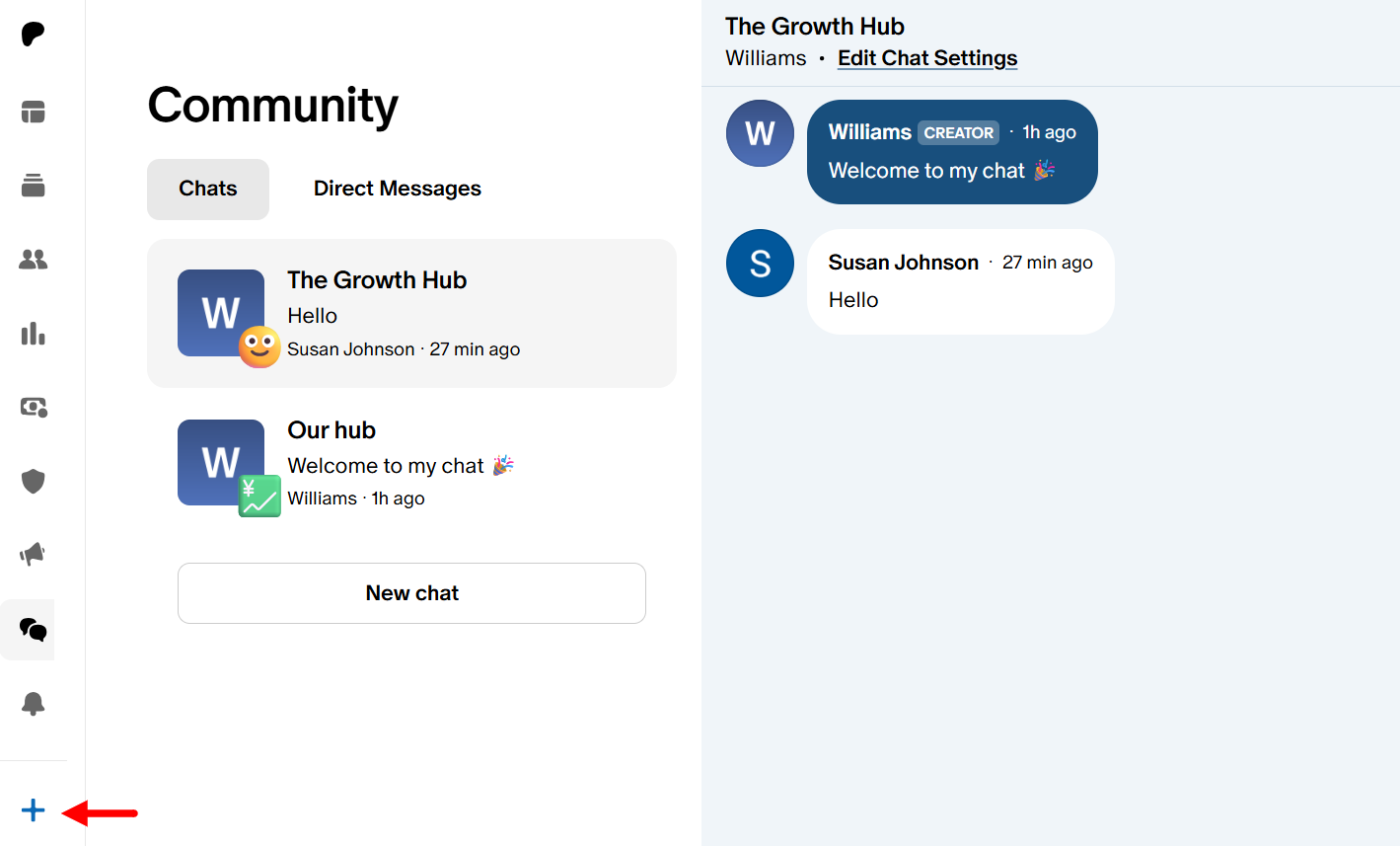The image size is (1400, 846).
Task: Click Susan Johnson's round S avatar
Action: pos(760,264)
